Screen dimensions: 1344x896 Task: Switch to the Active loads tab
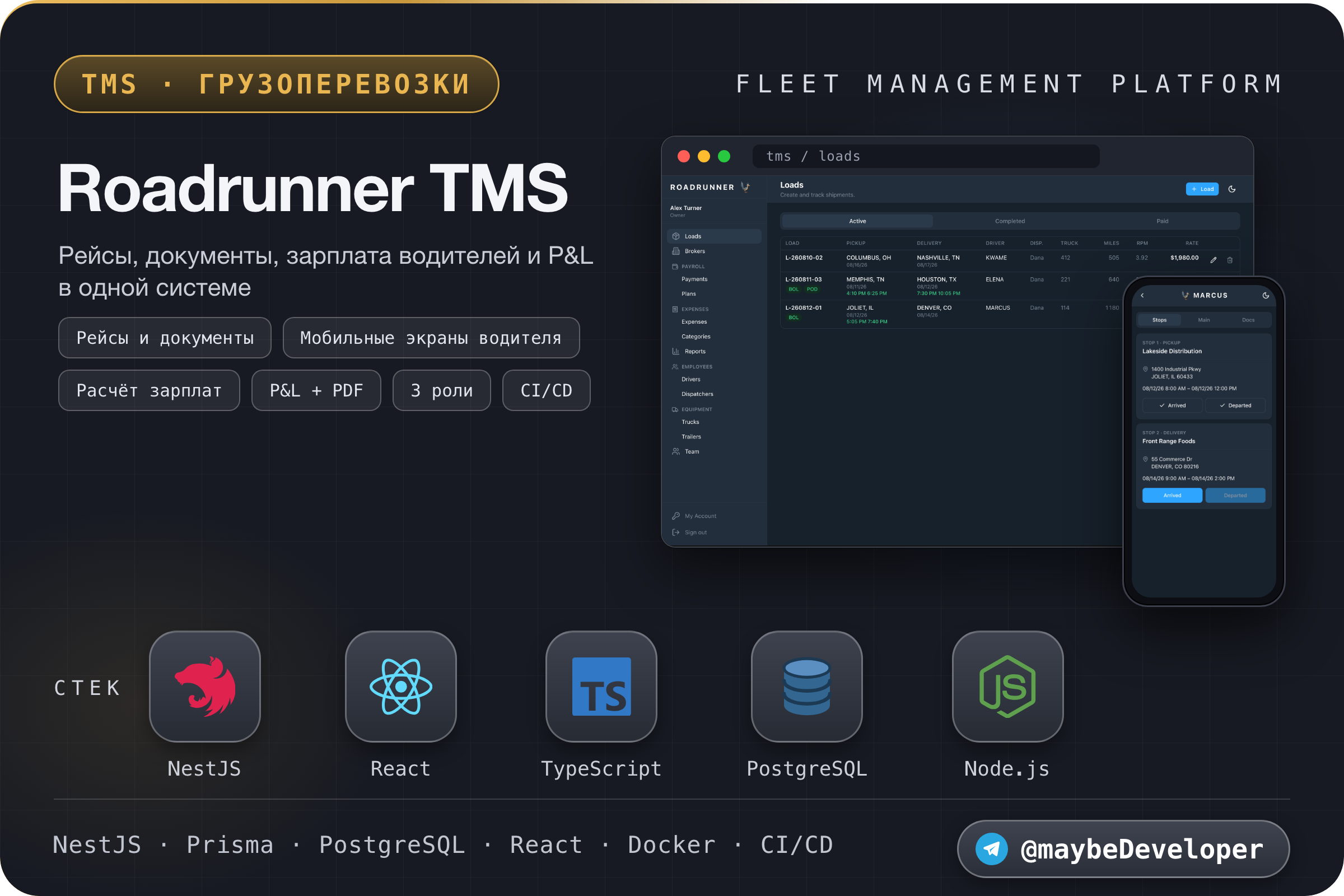click(x=857, y=221)
